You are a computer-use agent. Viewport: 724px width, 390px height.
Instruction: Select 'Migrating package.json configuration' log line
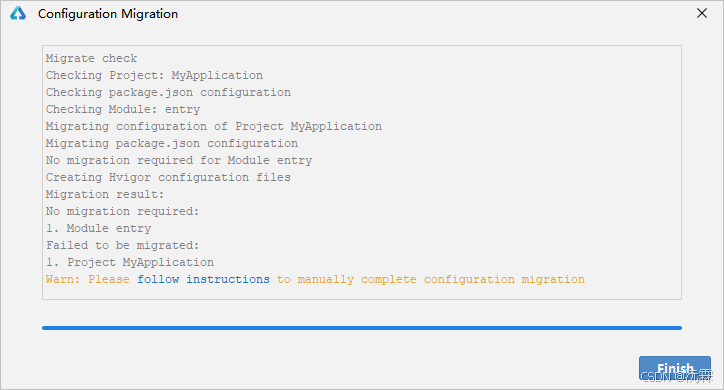pos(172,144)
